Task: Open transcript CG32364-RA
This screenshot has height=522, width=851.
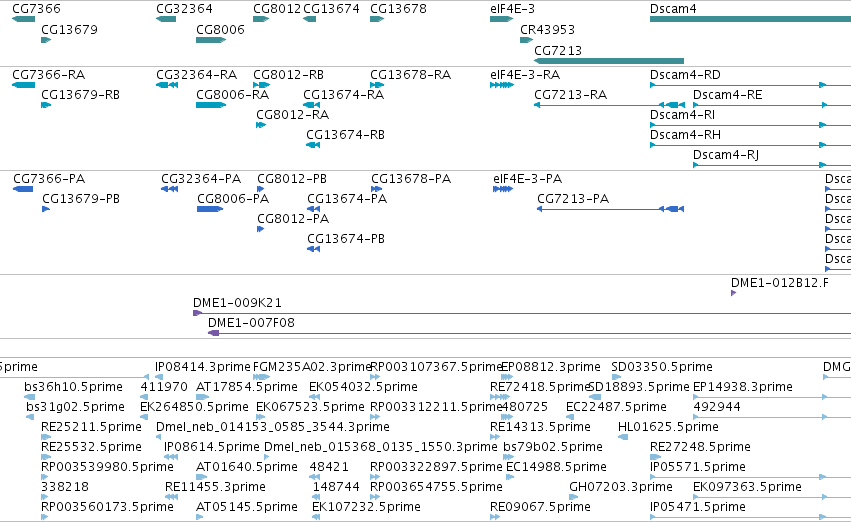Action: click(x=196, y=74)
